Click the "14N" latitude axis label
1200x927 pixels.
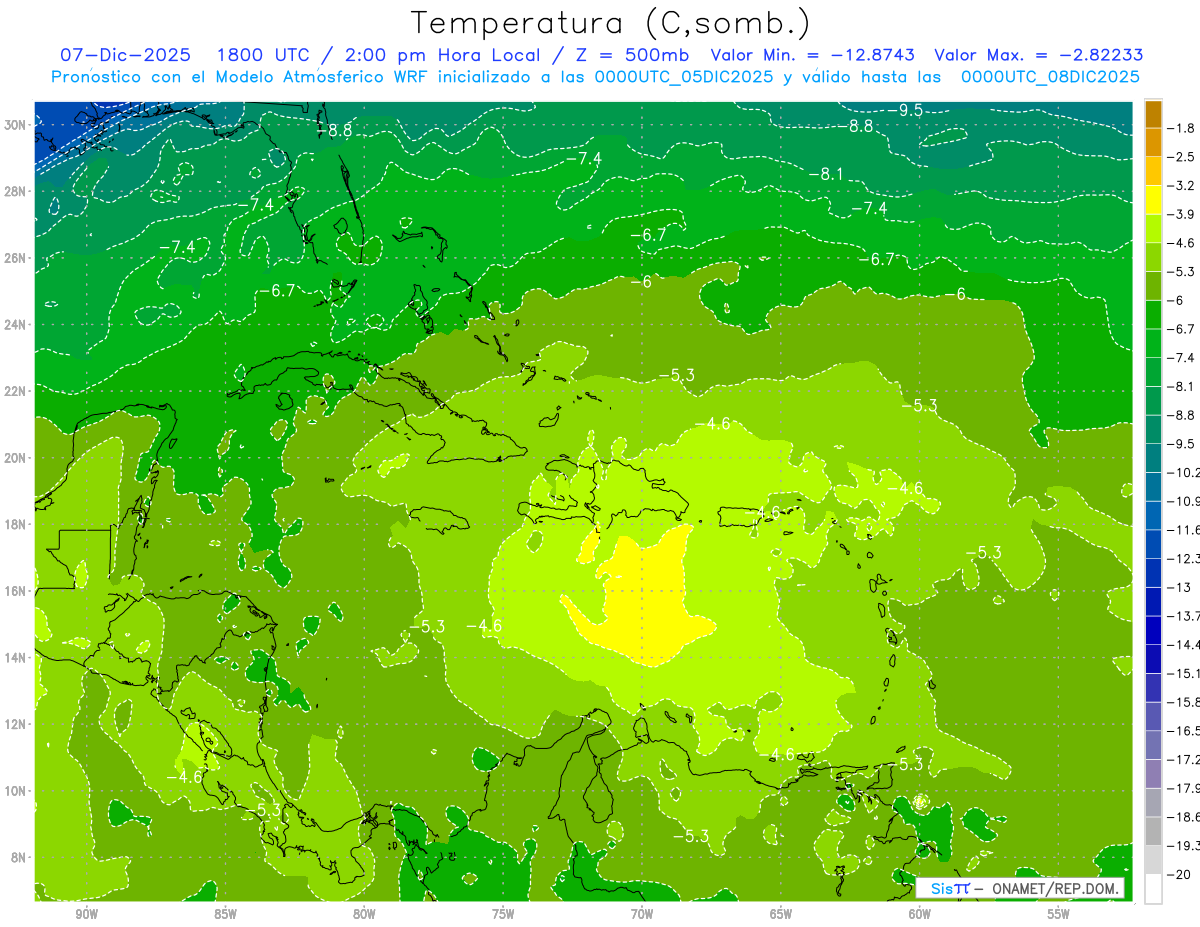(x=16, y=657)
